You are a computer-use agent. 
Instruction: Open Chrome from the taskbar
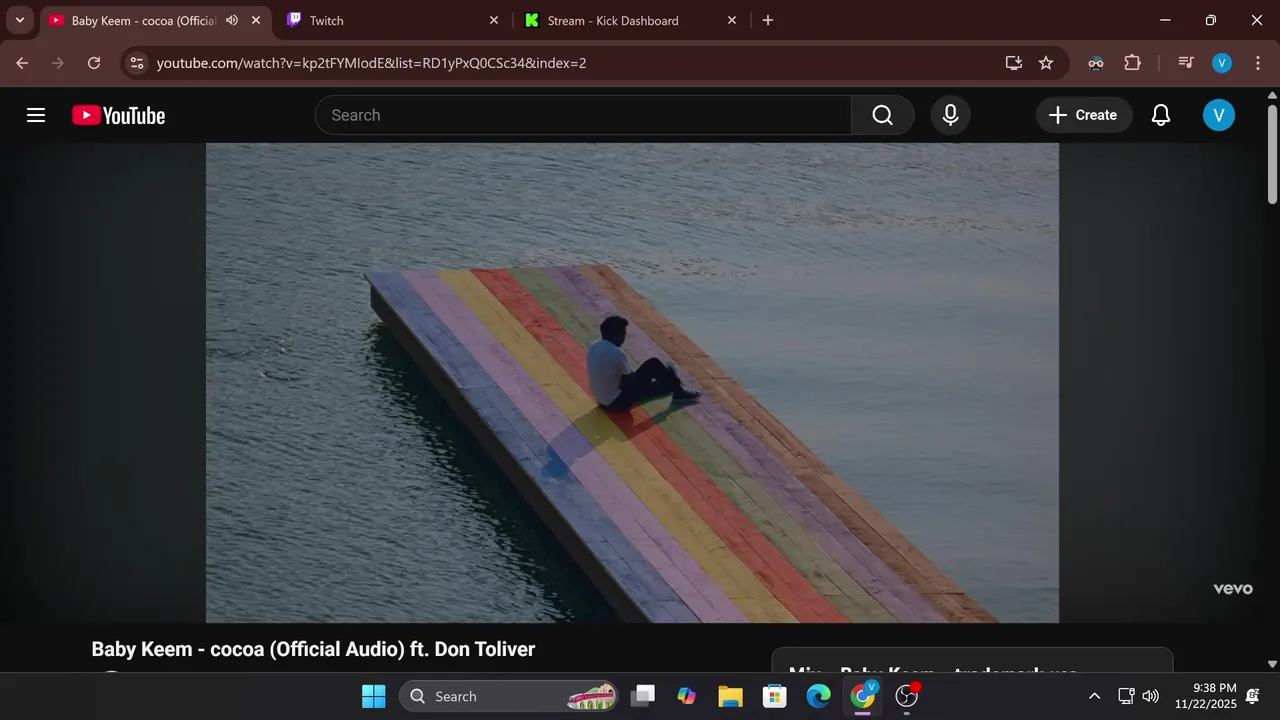(x=863, y=696)
